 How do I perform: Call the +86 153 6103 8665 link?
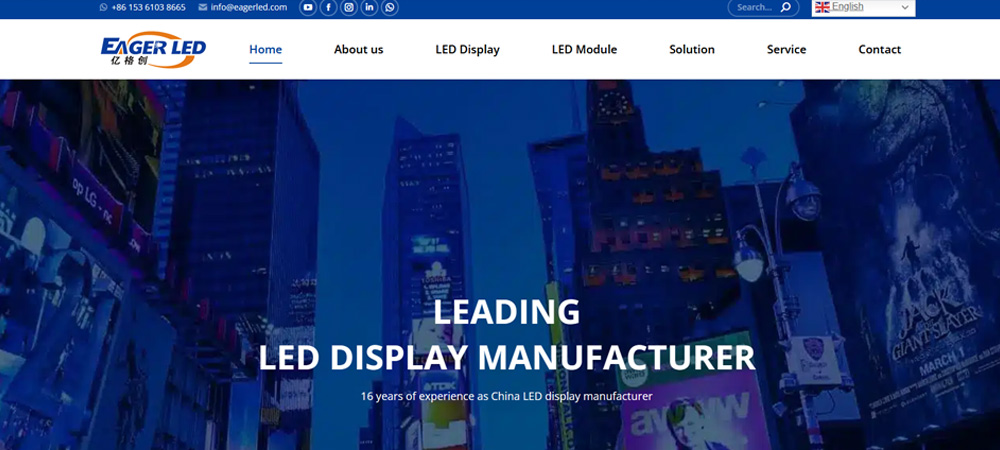(149, 8)
